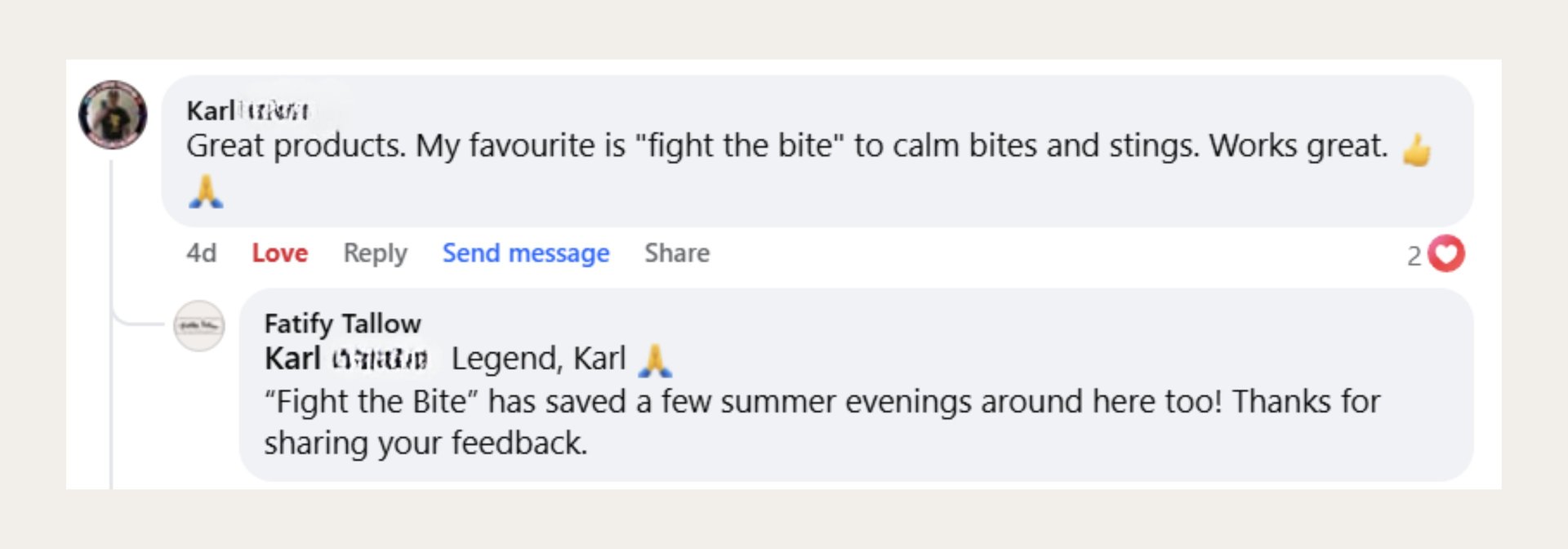Screen dimensions: 1568x549
Task: Click the "Great products" comment text
Action: coord(296,146)
